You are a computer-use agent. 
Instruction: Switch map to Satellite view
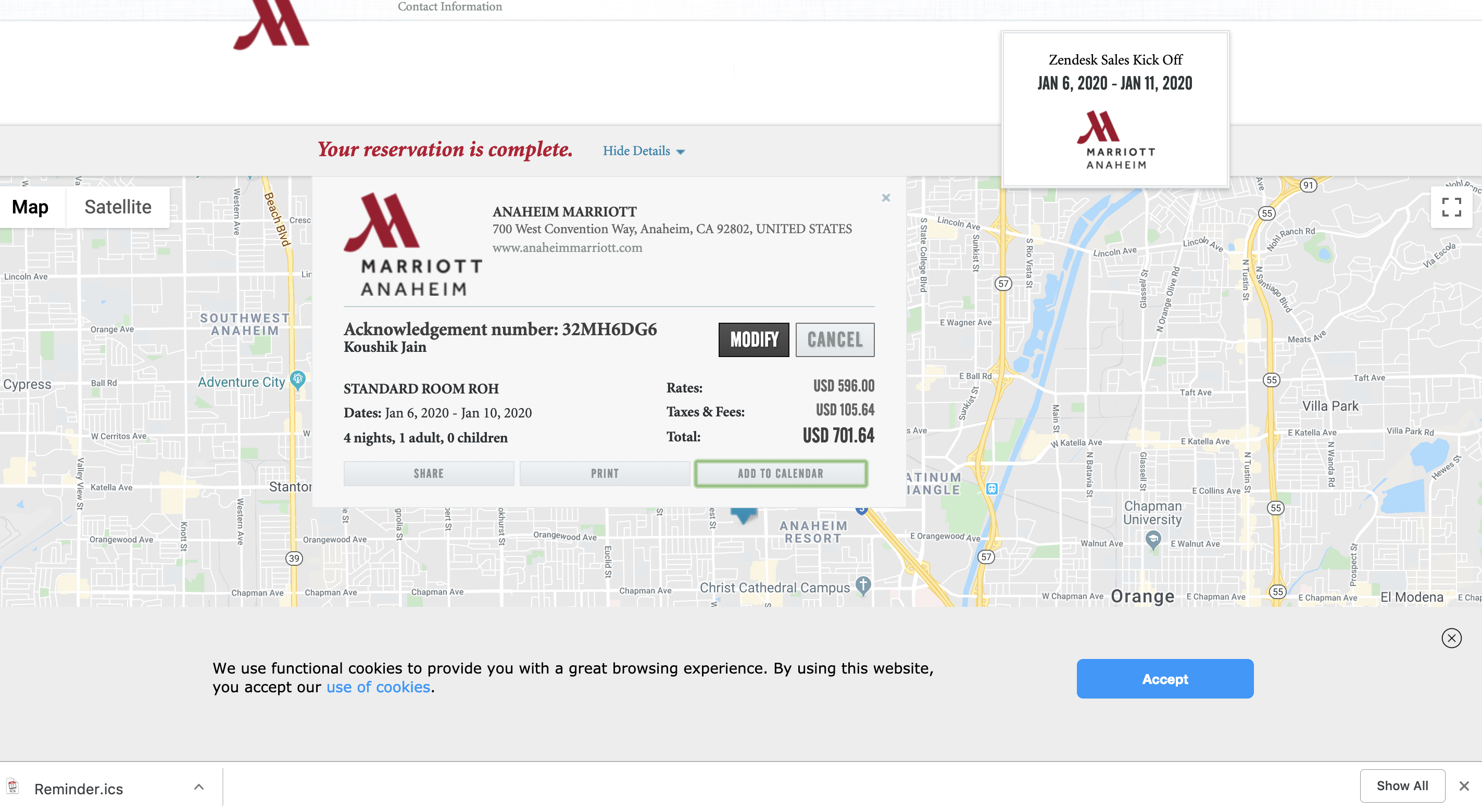pyautogui.click(x=118, y=207)
